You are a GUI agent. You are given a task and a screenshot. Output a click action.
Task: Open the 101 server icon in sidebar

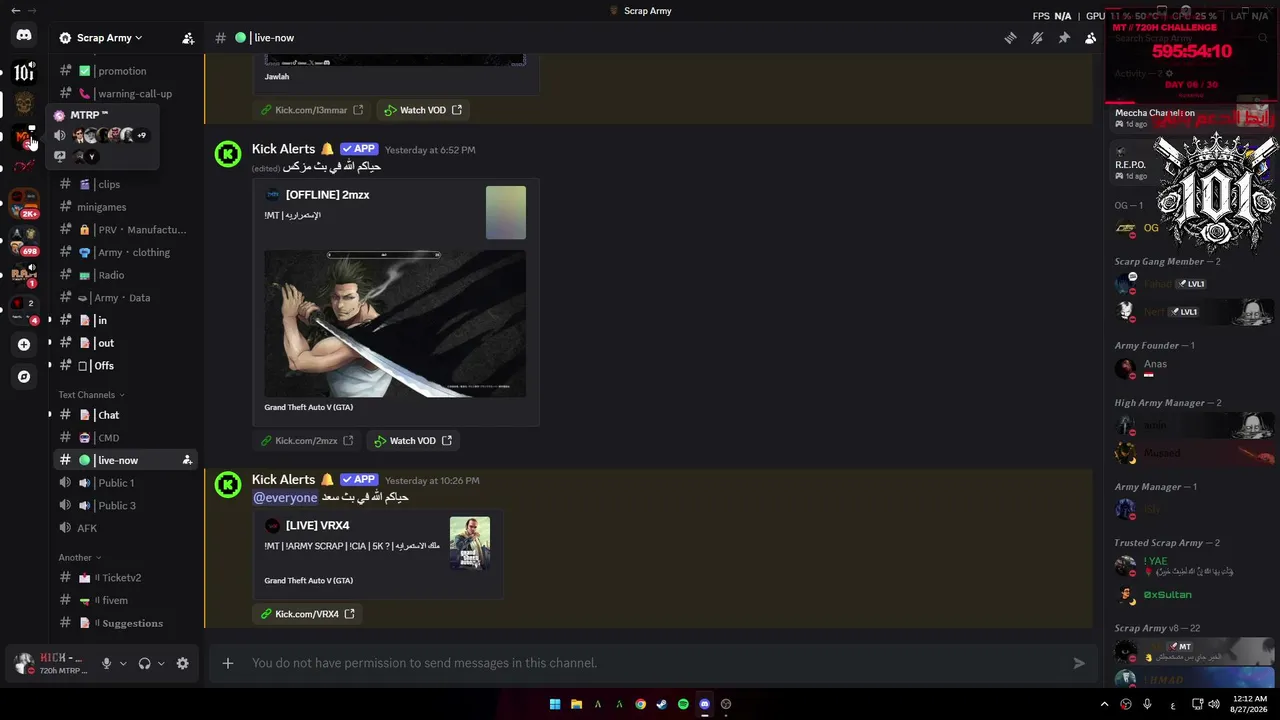[24, 72]
